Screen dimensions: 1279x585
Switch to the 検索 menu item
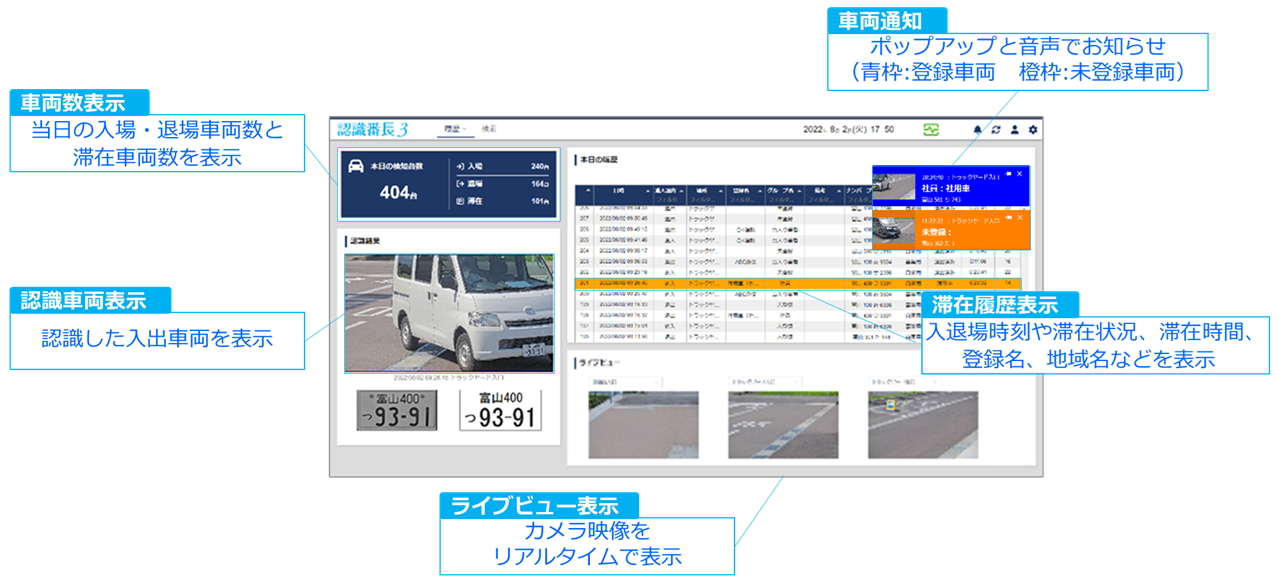pos(491,128)
